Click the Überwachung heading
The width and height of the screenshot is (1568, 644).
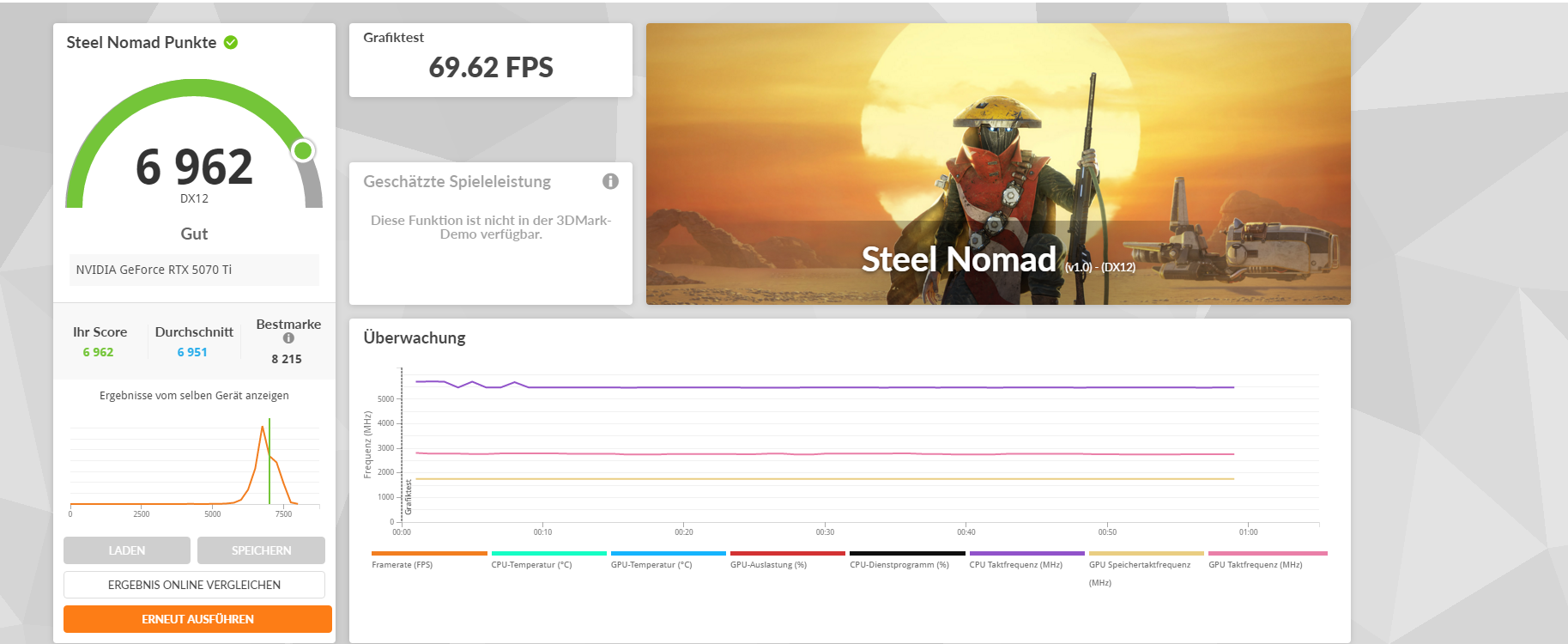click(x=415, y=337)
